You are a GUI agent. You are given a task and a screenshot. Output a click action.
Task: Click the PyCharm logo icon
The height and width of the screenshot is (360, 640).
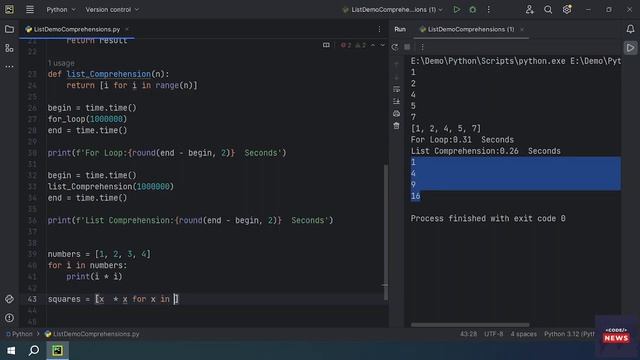click(x=9, y=9)
